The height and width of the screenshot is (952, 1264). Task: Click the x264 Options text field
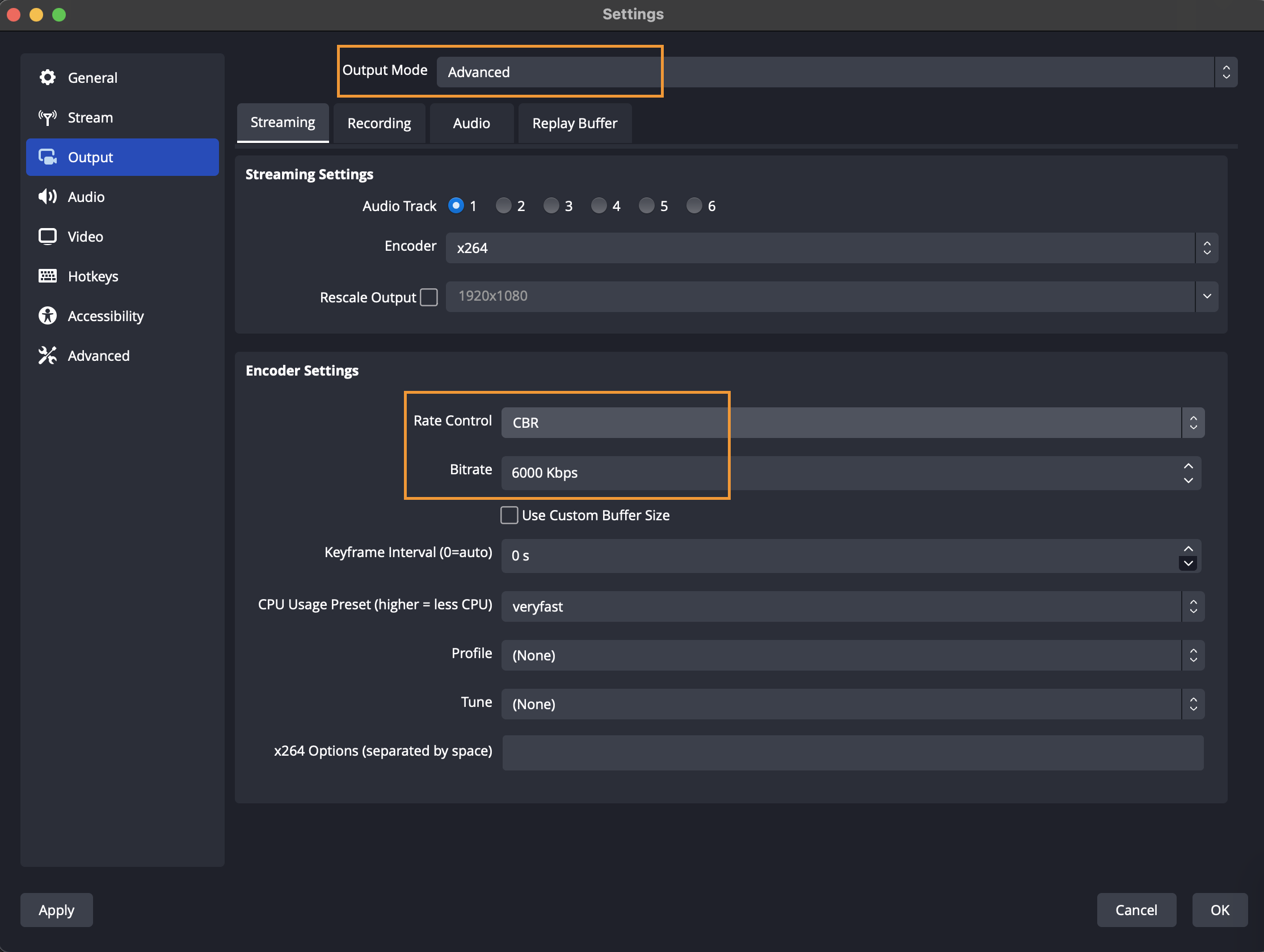point(852,752)
